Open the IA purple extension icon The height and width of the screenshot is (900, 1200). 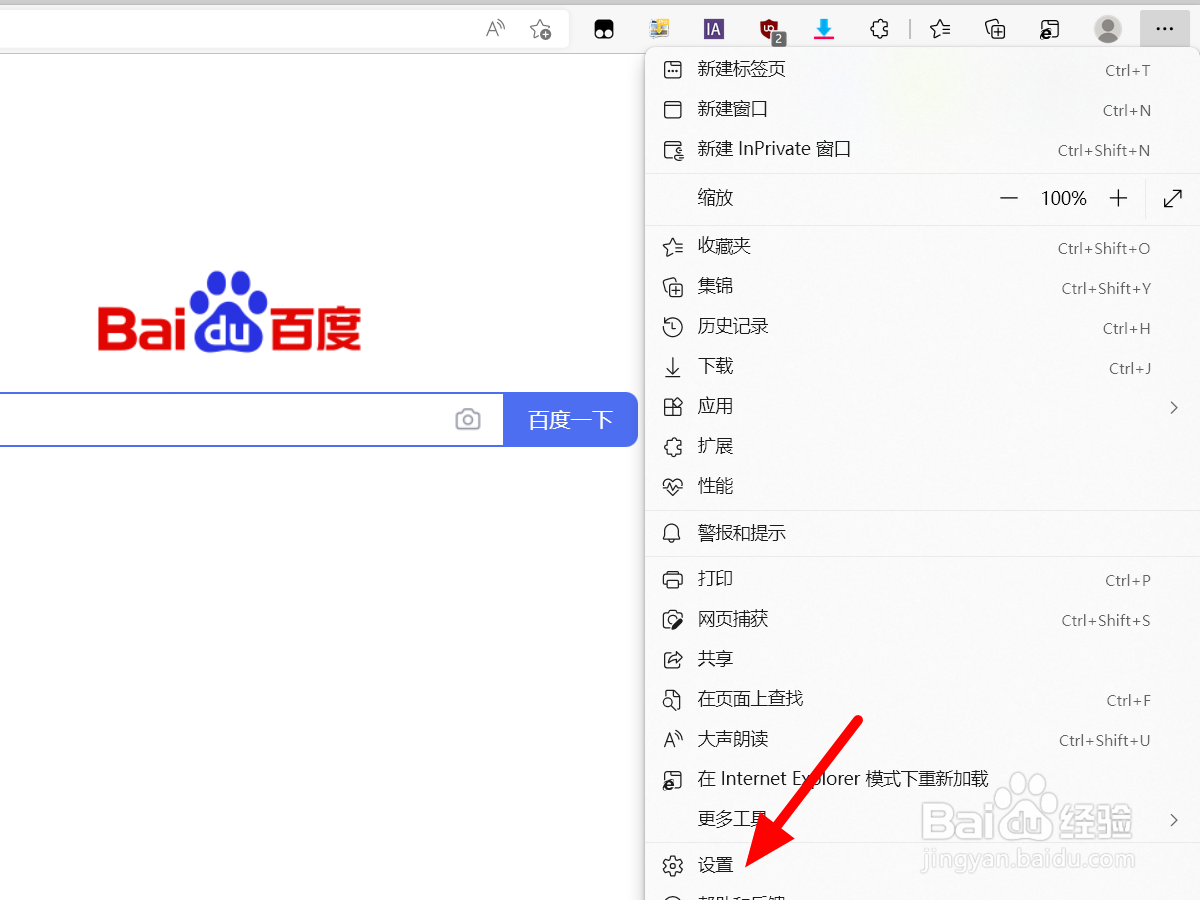pyautogui.click(x=713, y=29)
